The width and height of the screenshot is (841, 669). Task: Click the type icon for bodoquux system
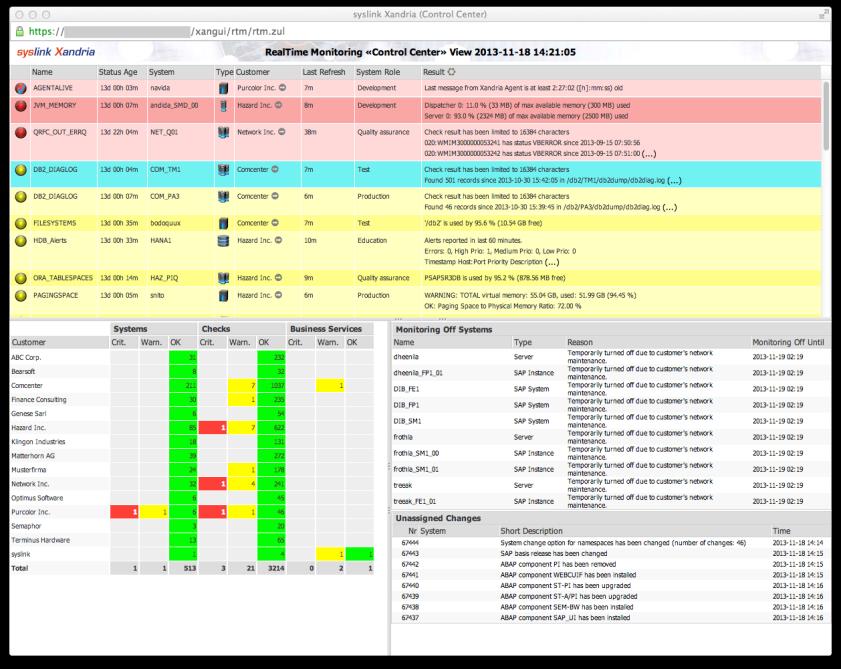(x=224, y=223)
